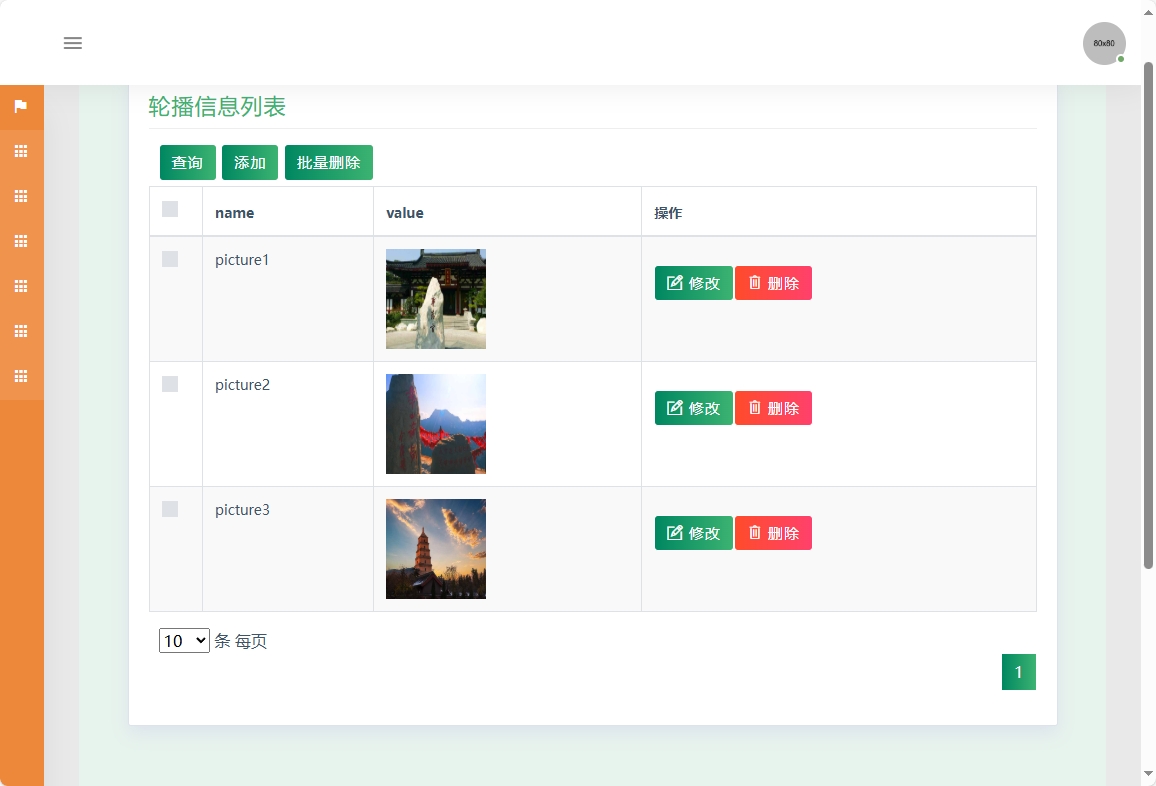
Task: Click the fourth grid icon in sidebar
Action: click(x=21, y=286)
